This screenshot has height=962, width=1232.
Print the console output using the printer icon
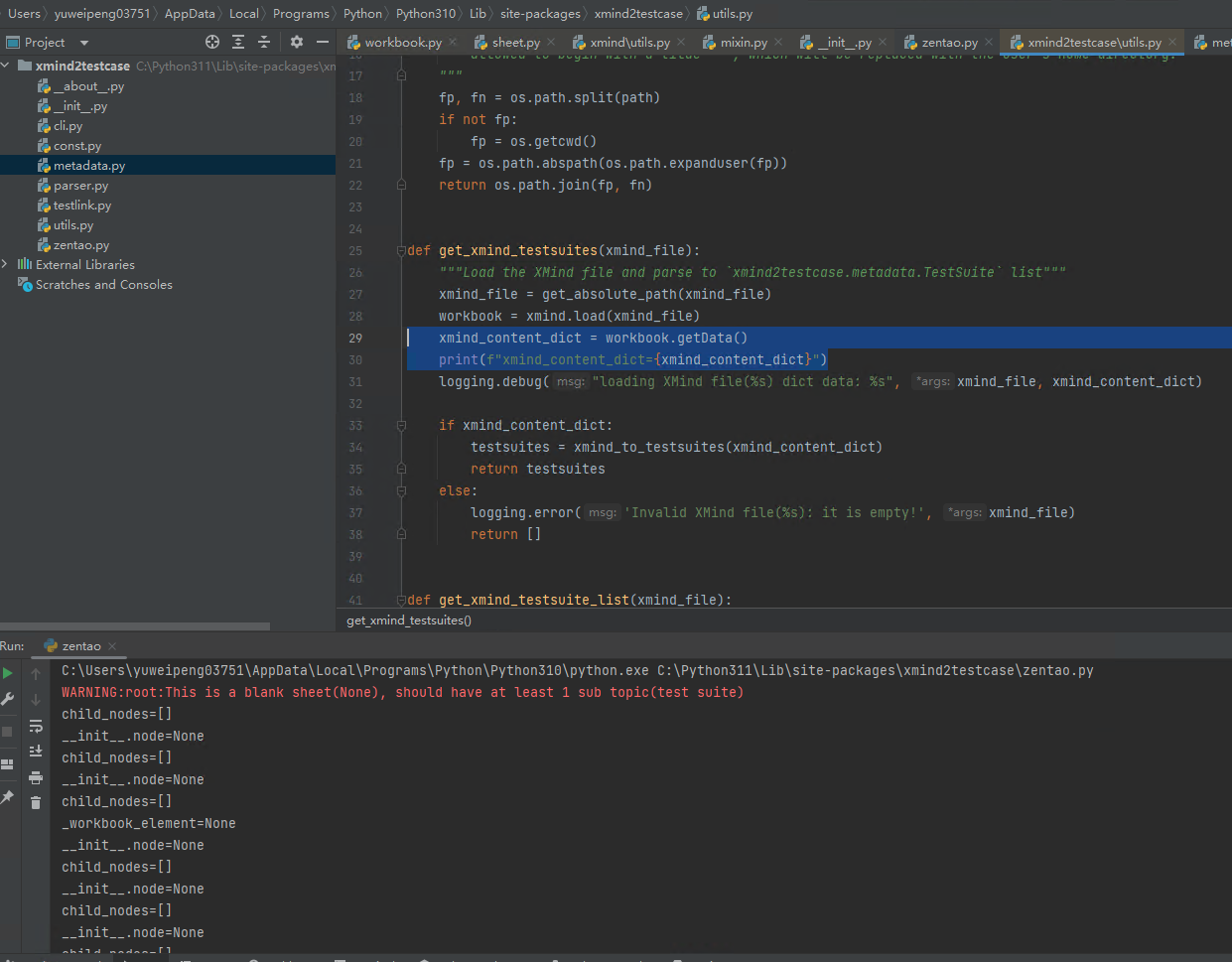click(x=36, y=777)
